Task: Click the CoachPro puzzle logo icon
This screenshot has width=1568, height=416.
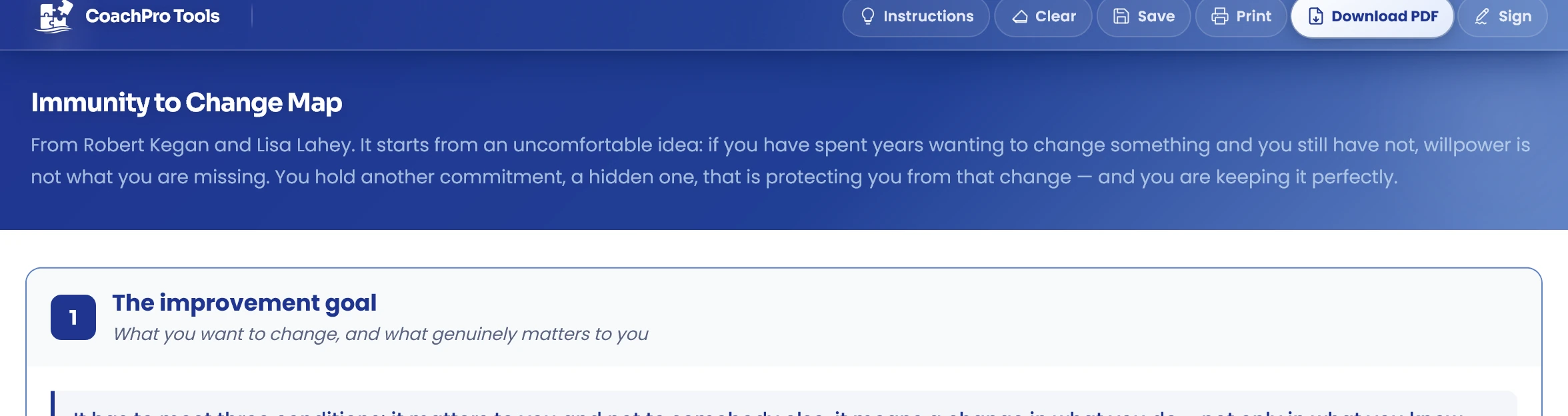Action: click(54, 16)
